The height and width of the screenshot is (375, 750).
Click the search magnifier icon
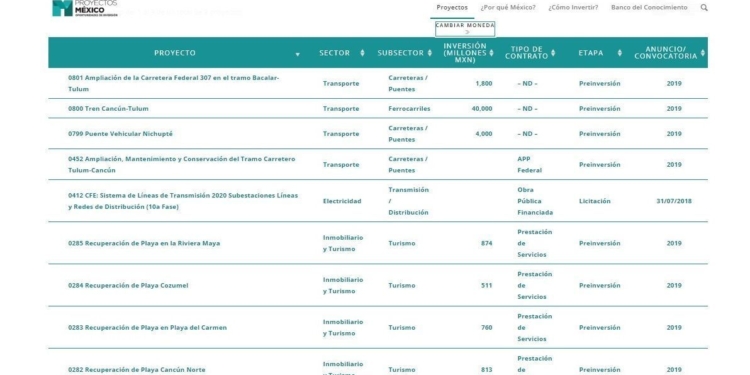click(704, 8)
